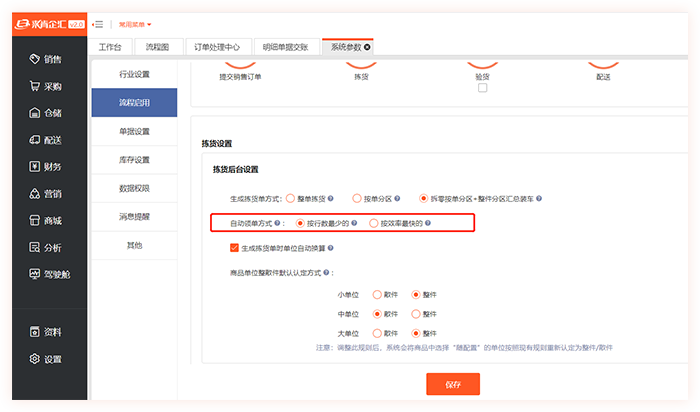Switch to the 工作台 tab
700x412 pixels.
tap(110, 47)
